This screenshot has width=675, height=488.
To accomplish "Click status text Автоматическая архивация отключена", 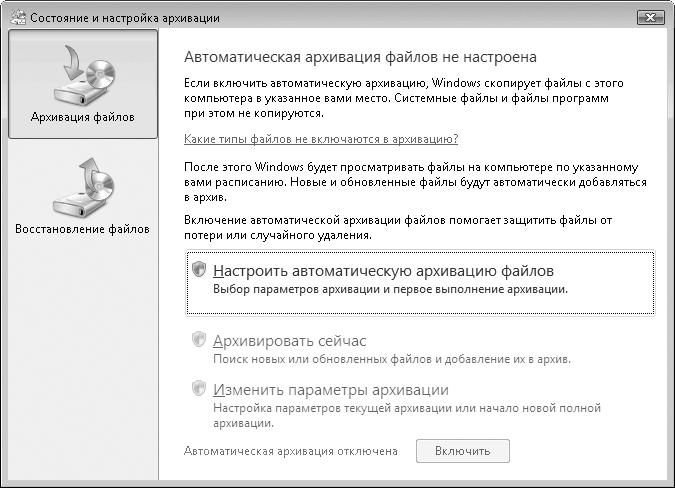I will point(291,451).
